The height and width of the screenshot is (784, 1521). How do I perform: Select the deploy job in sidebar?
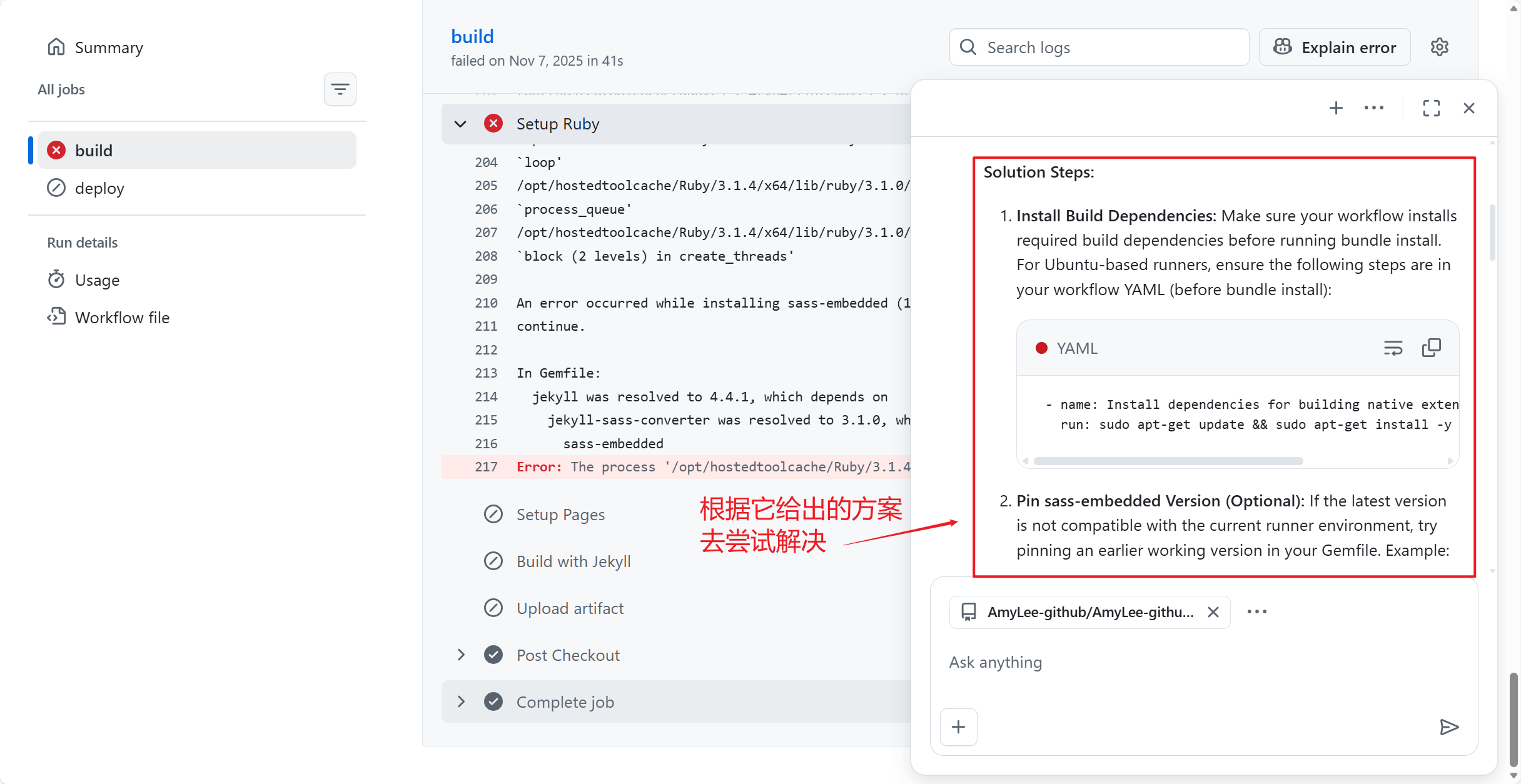tap(99, 188)
